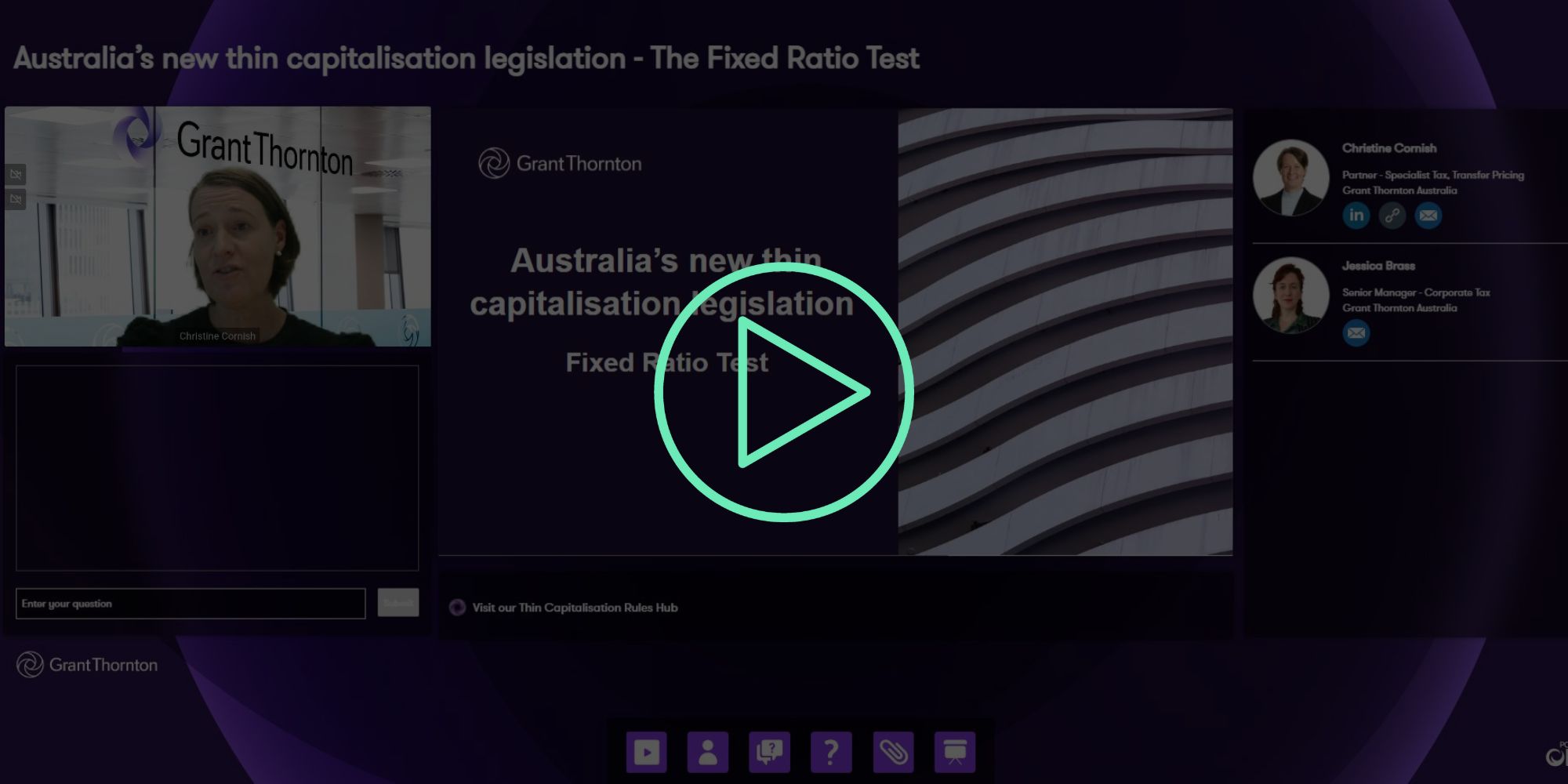Click the Enter your question field
The height and width of the screenshot is (784, 1568).
pyautogui.click(x=191, y=604)
